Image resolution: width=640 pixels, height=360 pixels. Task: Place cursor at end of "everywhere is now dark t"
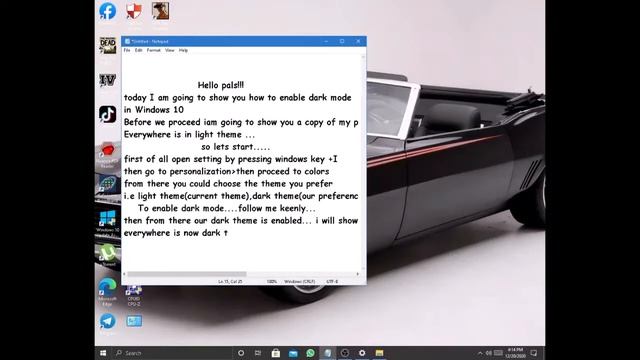pos(228,233)
